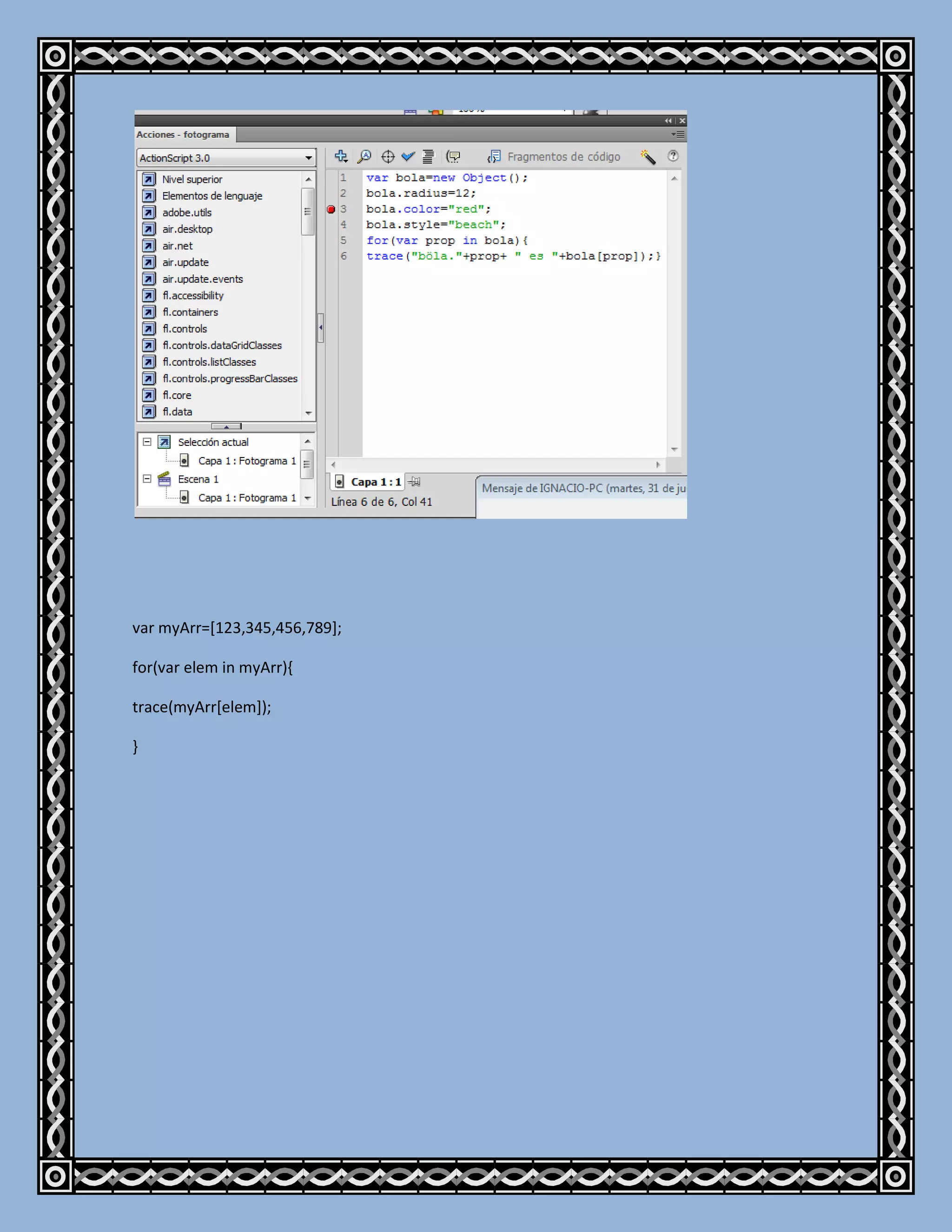Collapse the toolbox with the side arrow handle
Image resolution: width=952 pixels, height=1232 pixels.
tap(320, 327)
